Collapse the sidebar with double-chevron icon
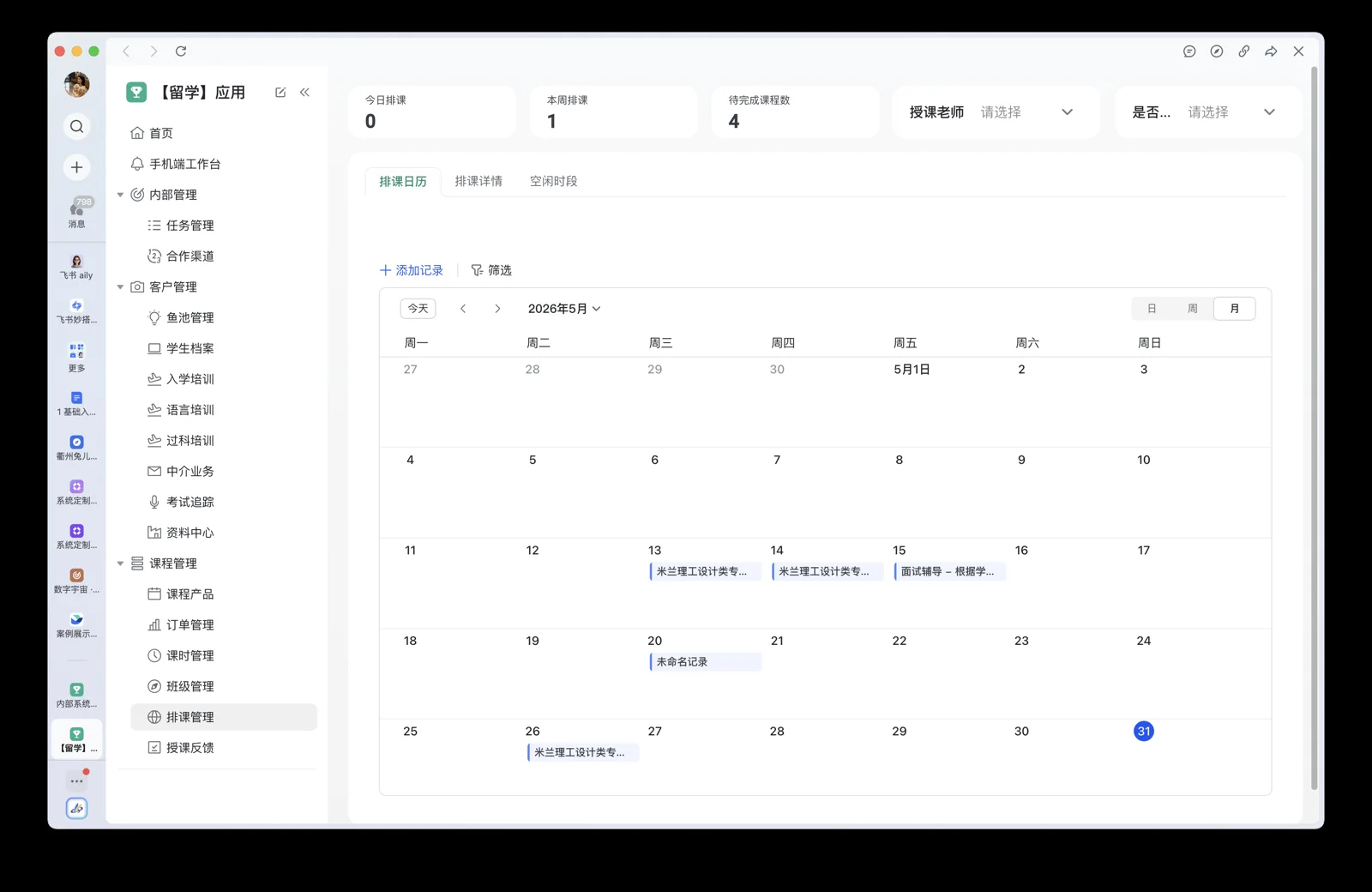This screenshot has width=1372, height=892. [304, 93]
